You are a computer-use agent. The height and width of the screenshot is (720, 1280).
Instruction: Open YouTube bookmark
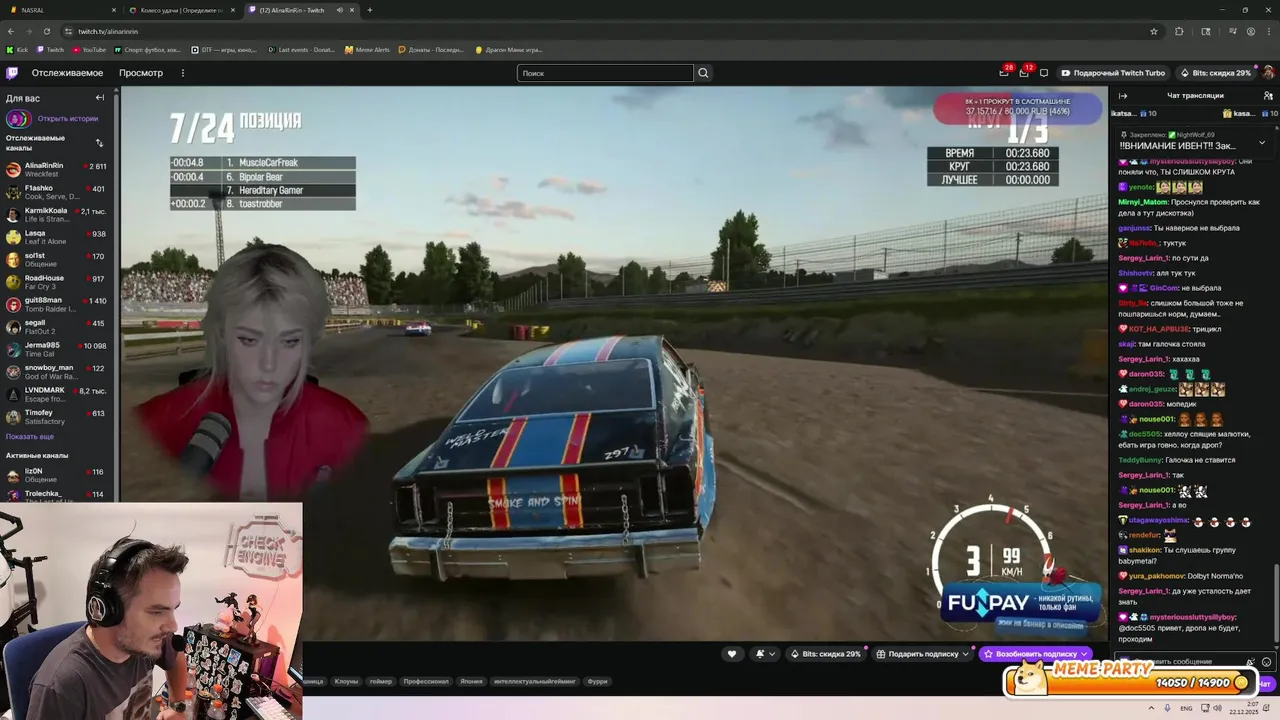[89, 49]
